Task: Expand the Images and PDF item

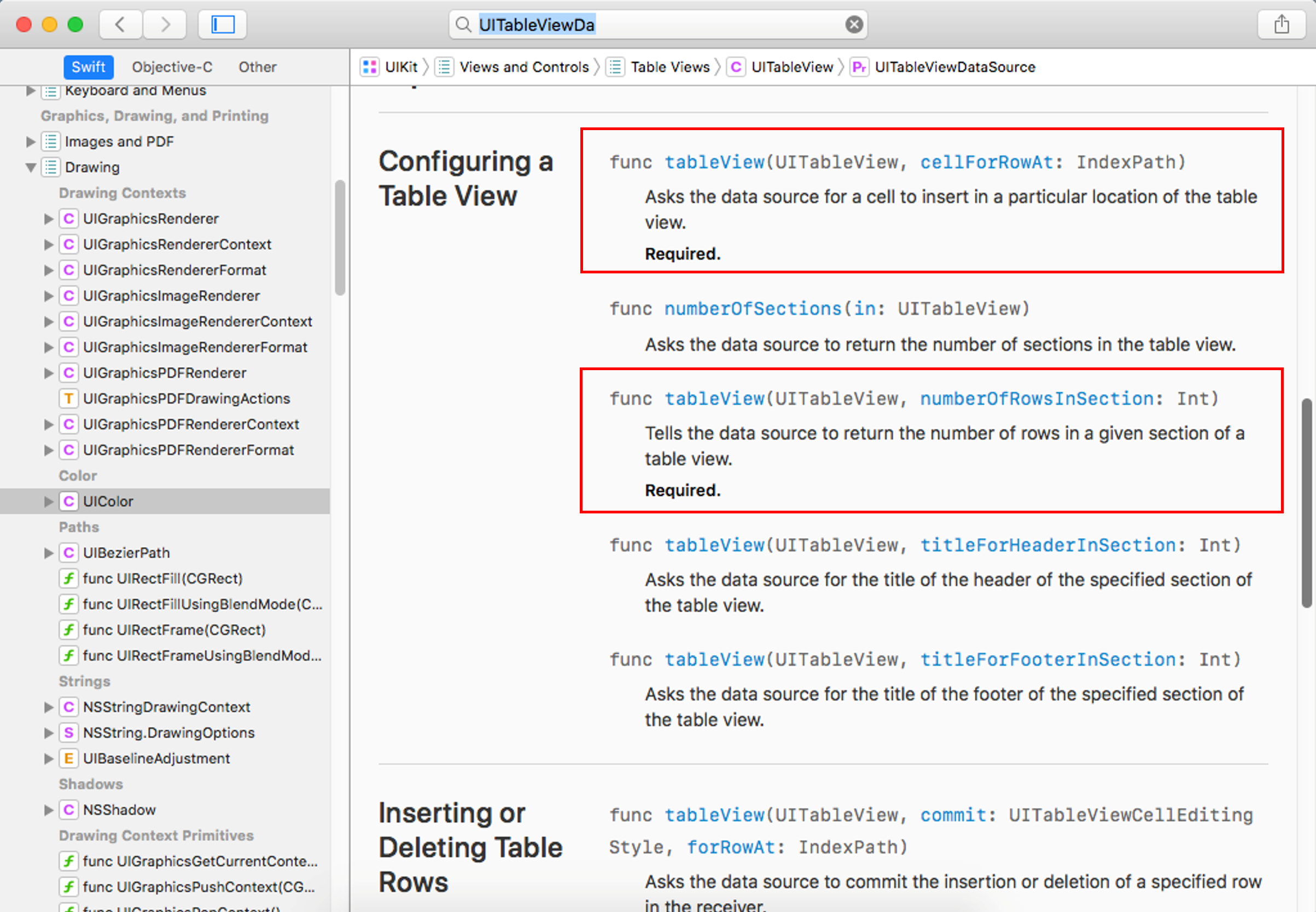Action: (31, 141)
